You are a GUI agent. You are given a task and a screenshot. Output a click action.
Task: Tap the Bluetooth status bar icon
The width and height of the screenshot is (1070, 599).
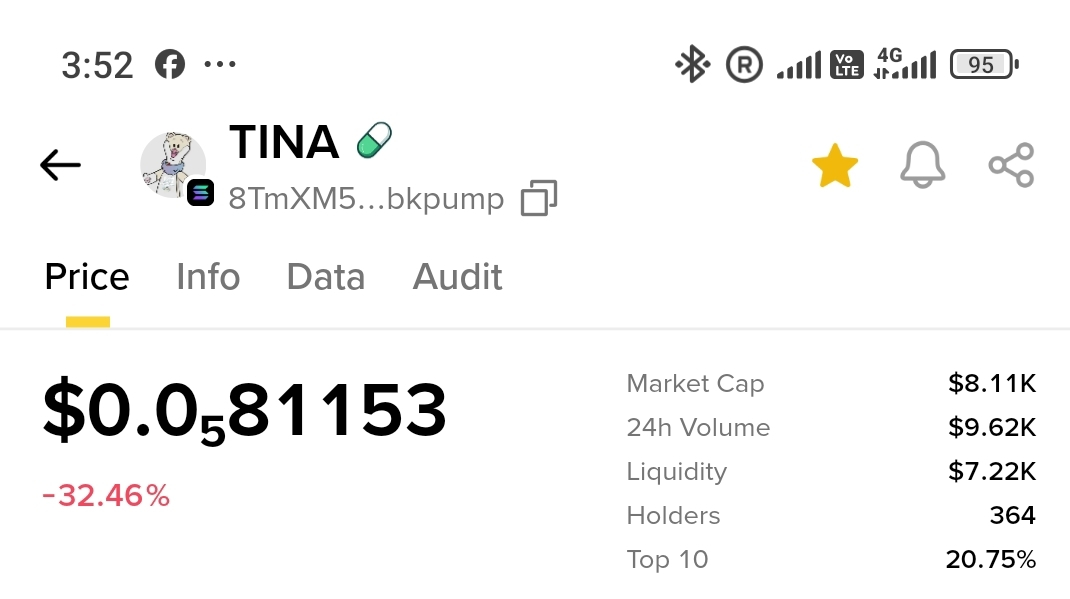click(x=692, y=66)
